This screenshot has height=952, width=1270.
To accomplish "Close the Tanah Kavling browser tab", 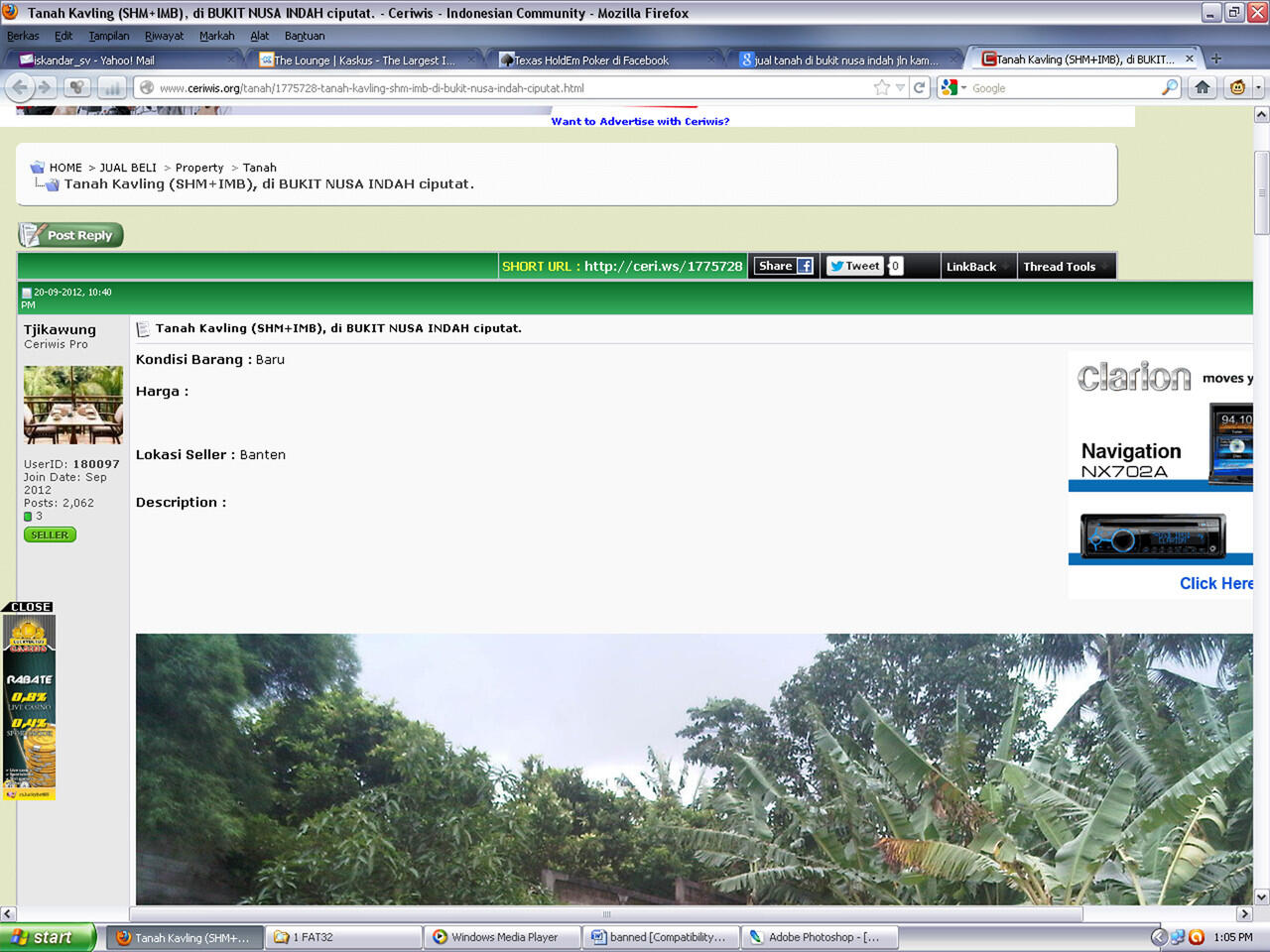I will point(1189,59).
